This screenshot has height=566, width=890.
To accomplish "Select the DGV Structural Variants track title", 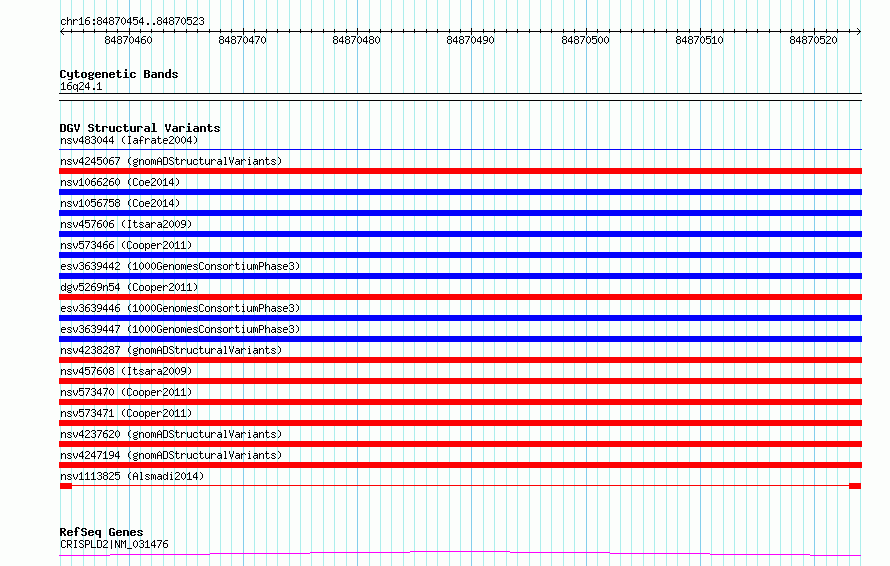I will click(140, 128).
